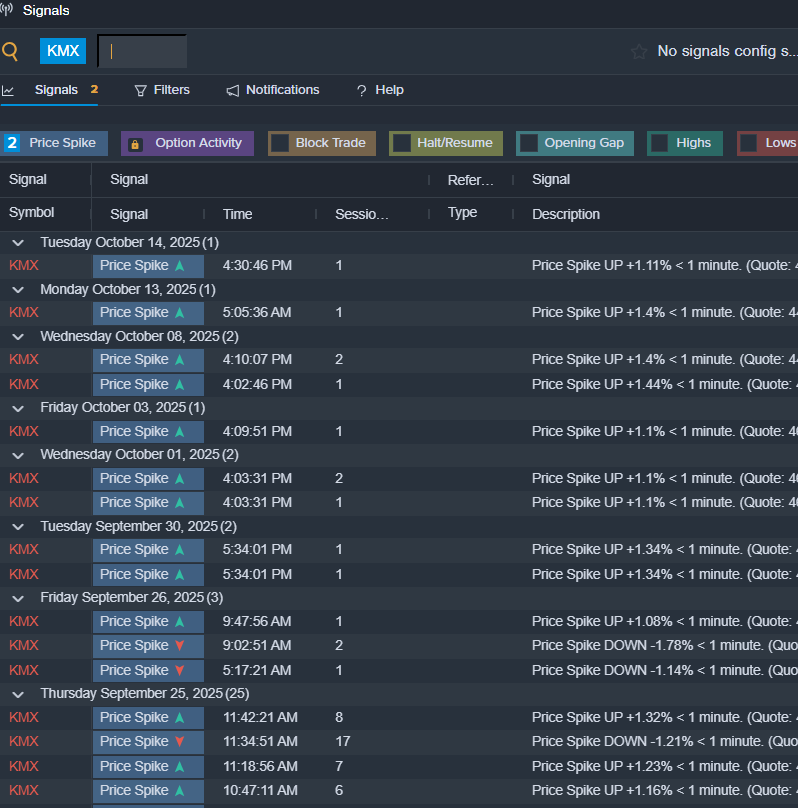Click the lock icon on Option Activity
Image resolution: width=798 pixels, height=808 pixels.
click(x=136, y=144)
